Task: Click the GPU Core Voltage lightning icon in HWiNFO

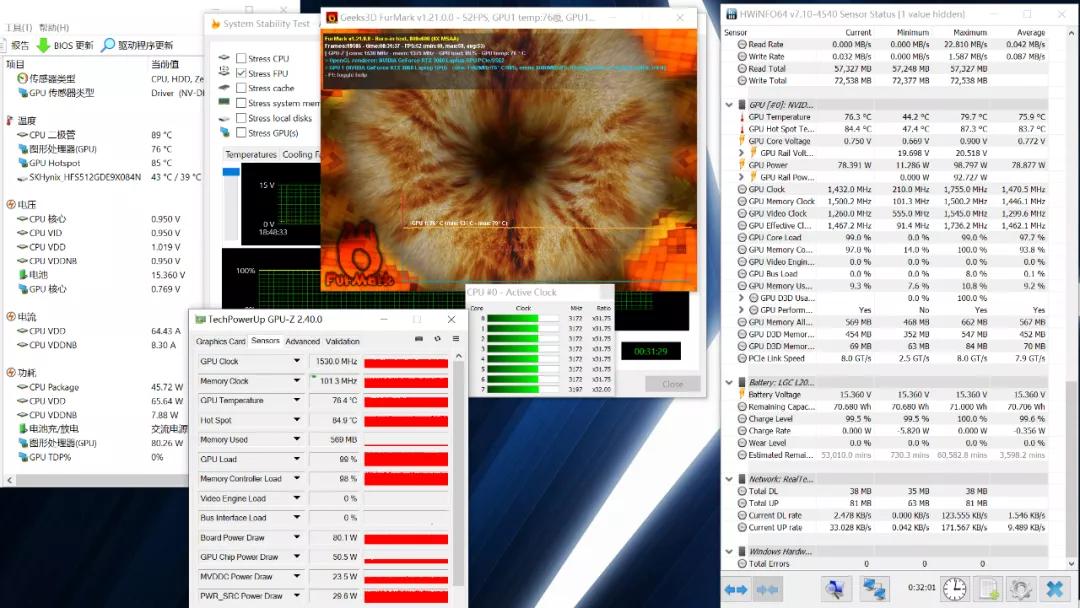Action: coord(742,141)
